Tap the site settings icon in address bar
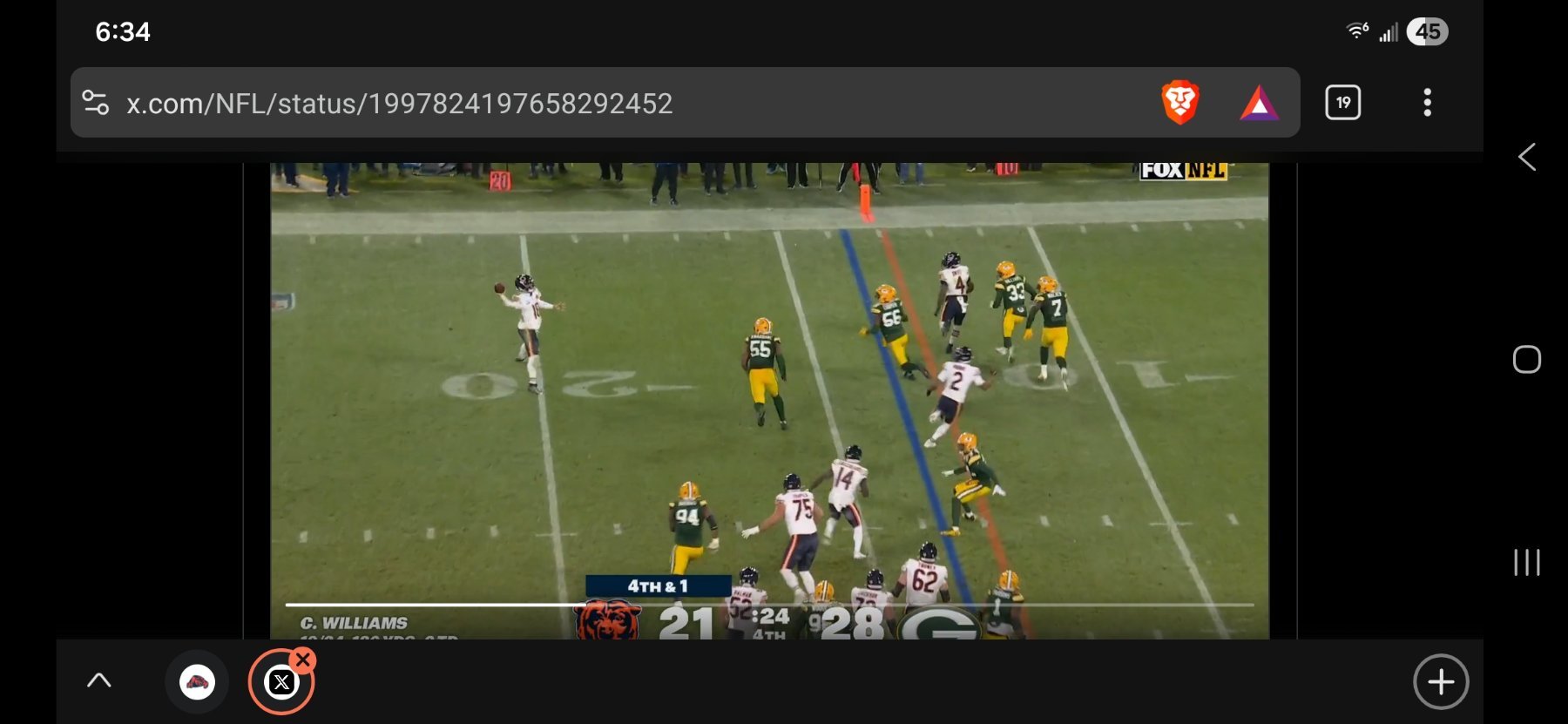1568x724 pixels. click(x=96, y=103)
